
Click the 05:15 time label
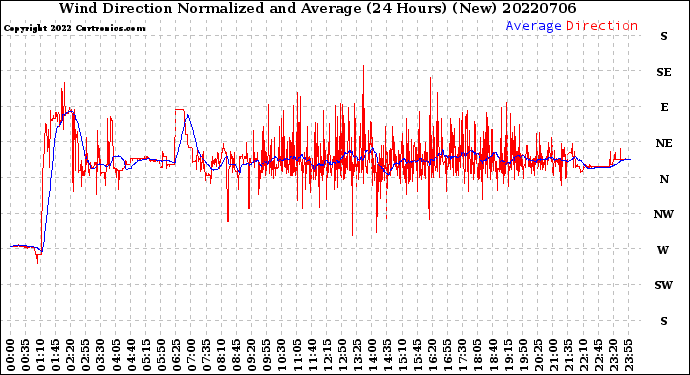pos(146,355)
